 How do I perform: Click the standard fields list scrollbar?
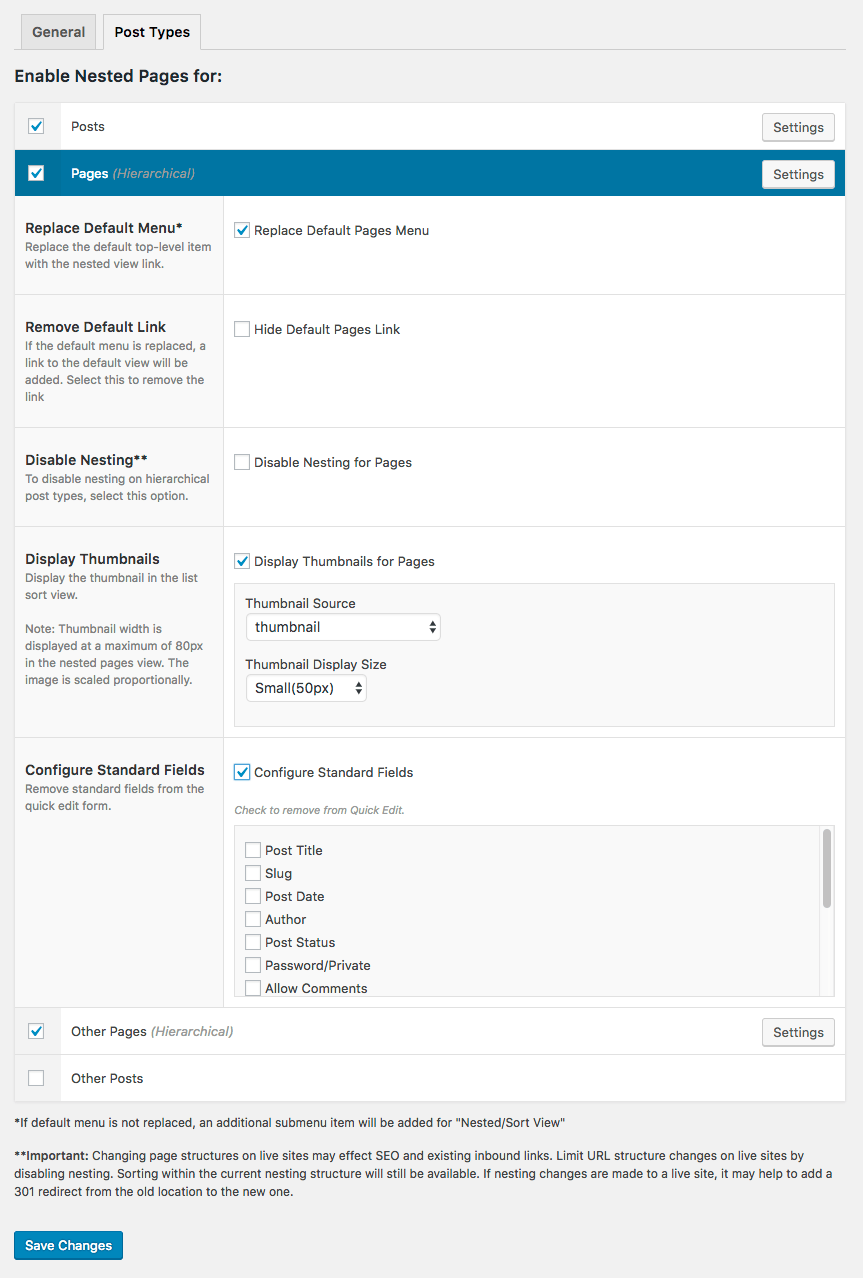click(827, 868)
